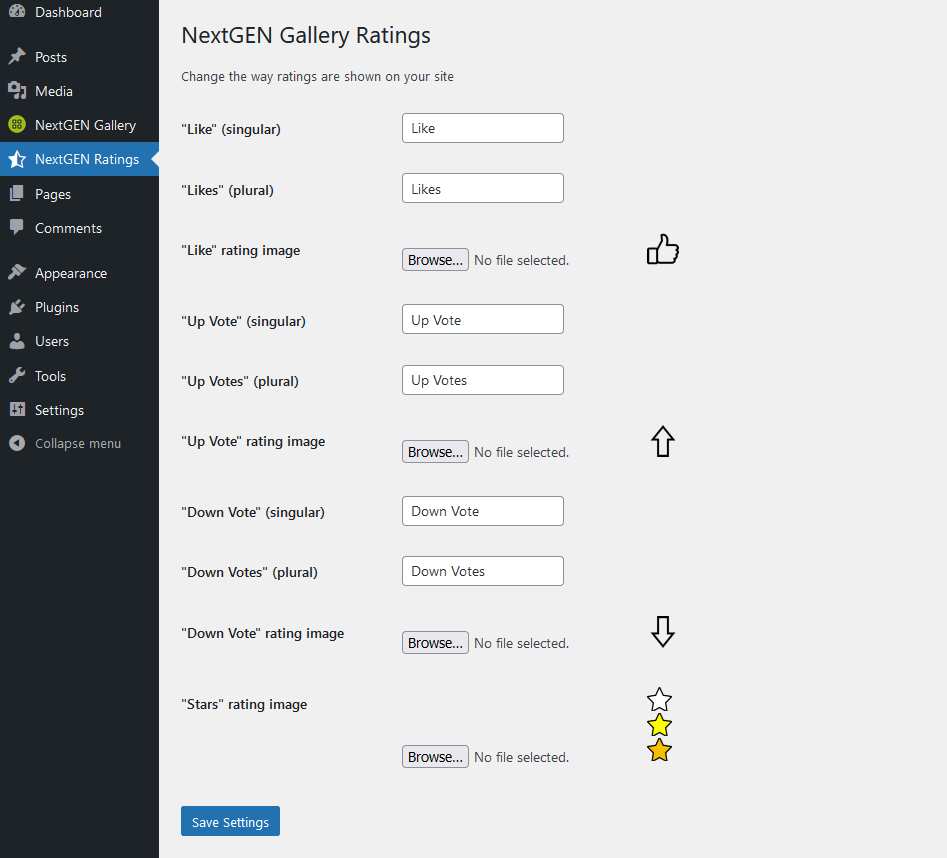Go to the Settings menu

[59, 410]
